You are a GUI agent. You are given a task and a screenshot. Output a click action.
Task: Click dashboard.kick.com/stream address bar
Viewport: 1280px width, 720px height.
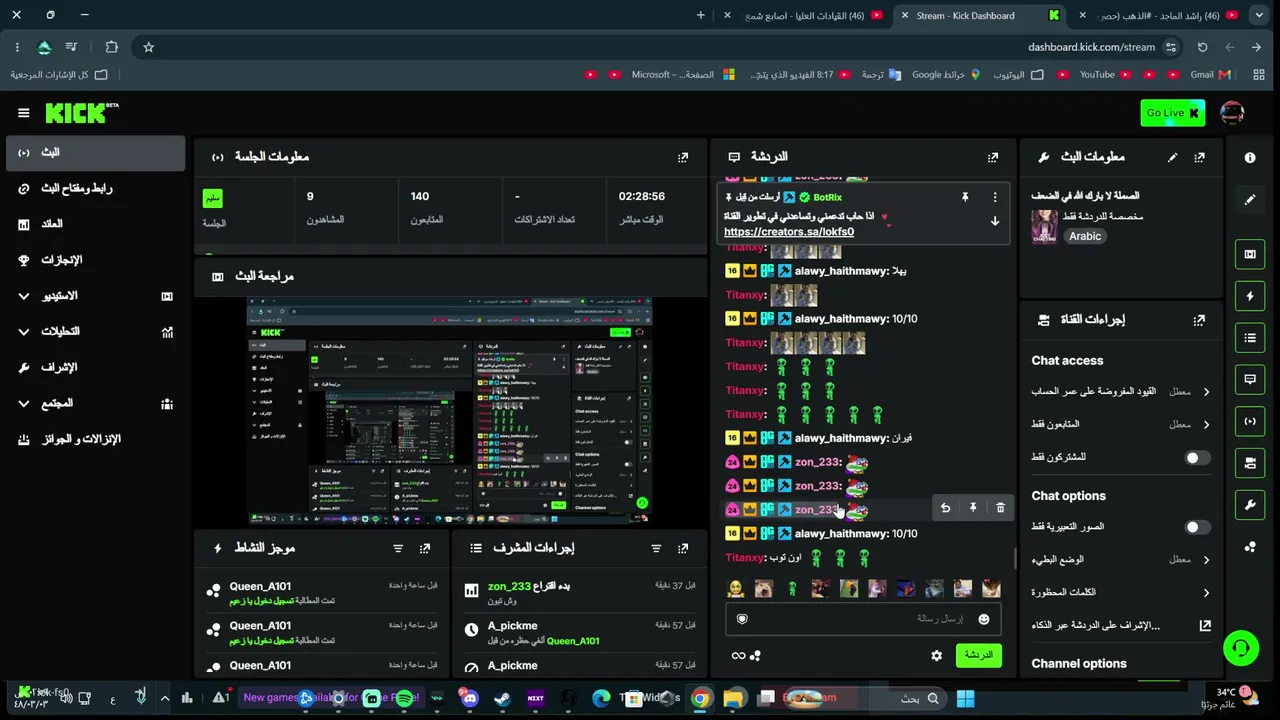(x=1091, y=47)
